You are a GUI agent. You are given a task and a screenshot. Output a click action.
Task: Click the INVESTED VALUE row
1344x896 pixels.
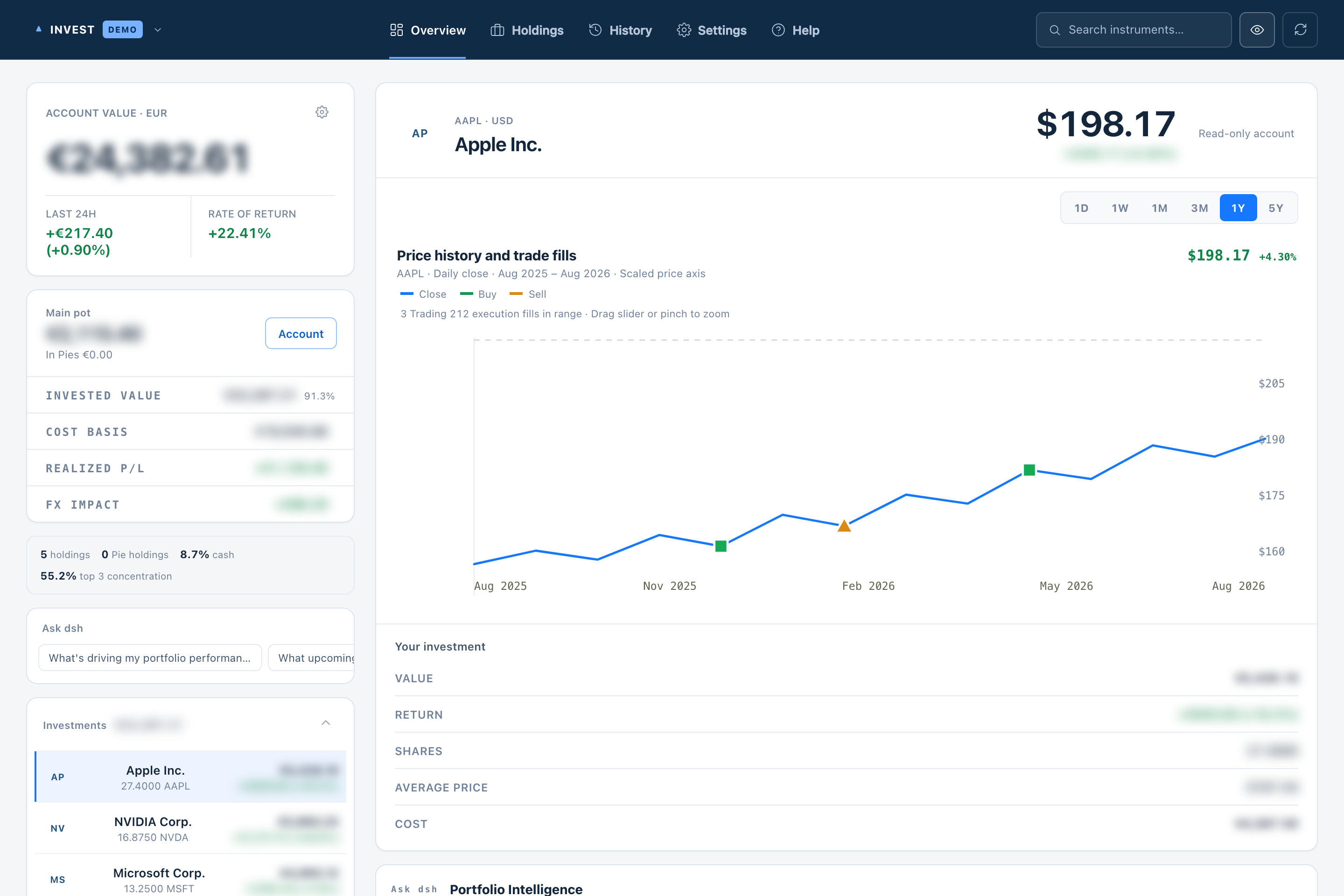point(190,395)
